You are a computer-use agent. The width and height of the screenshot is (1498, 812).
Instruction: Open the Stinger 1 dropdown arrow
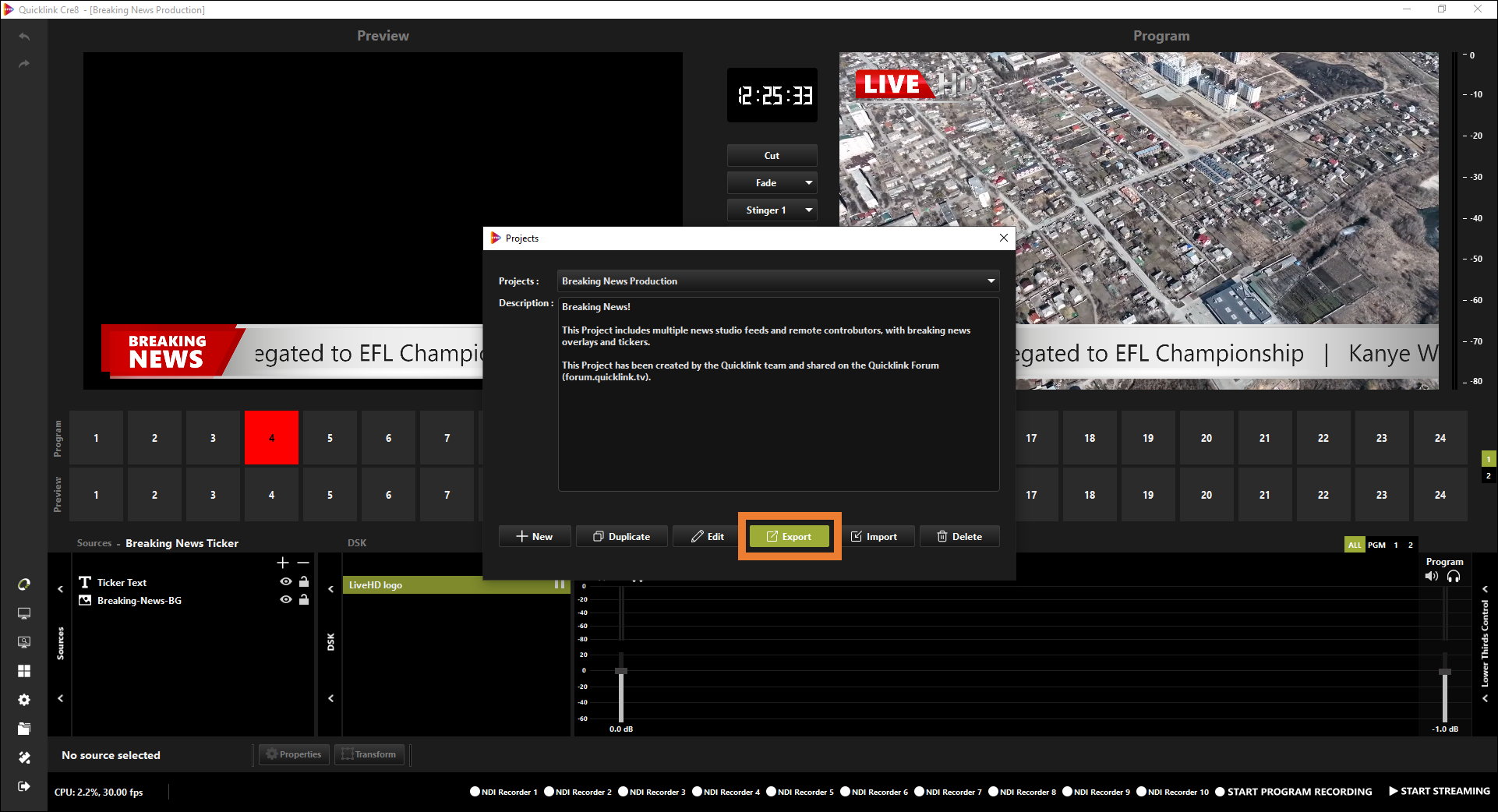[x=808, y=210]
